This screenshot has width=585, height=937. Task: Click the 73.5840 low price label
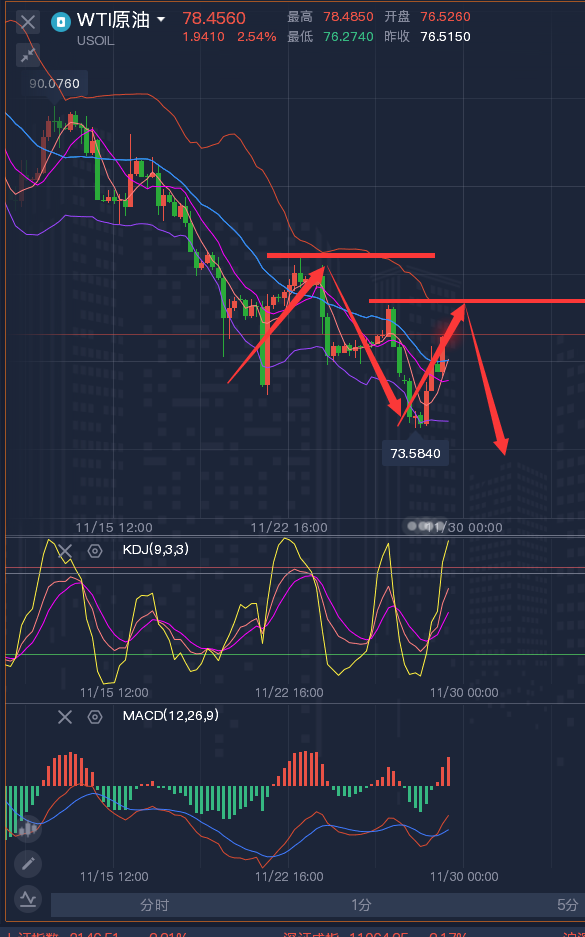pos(415,454)
